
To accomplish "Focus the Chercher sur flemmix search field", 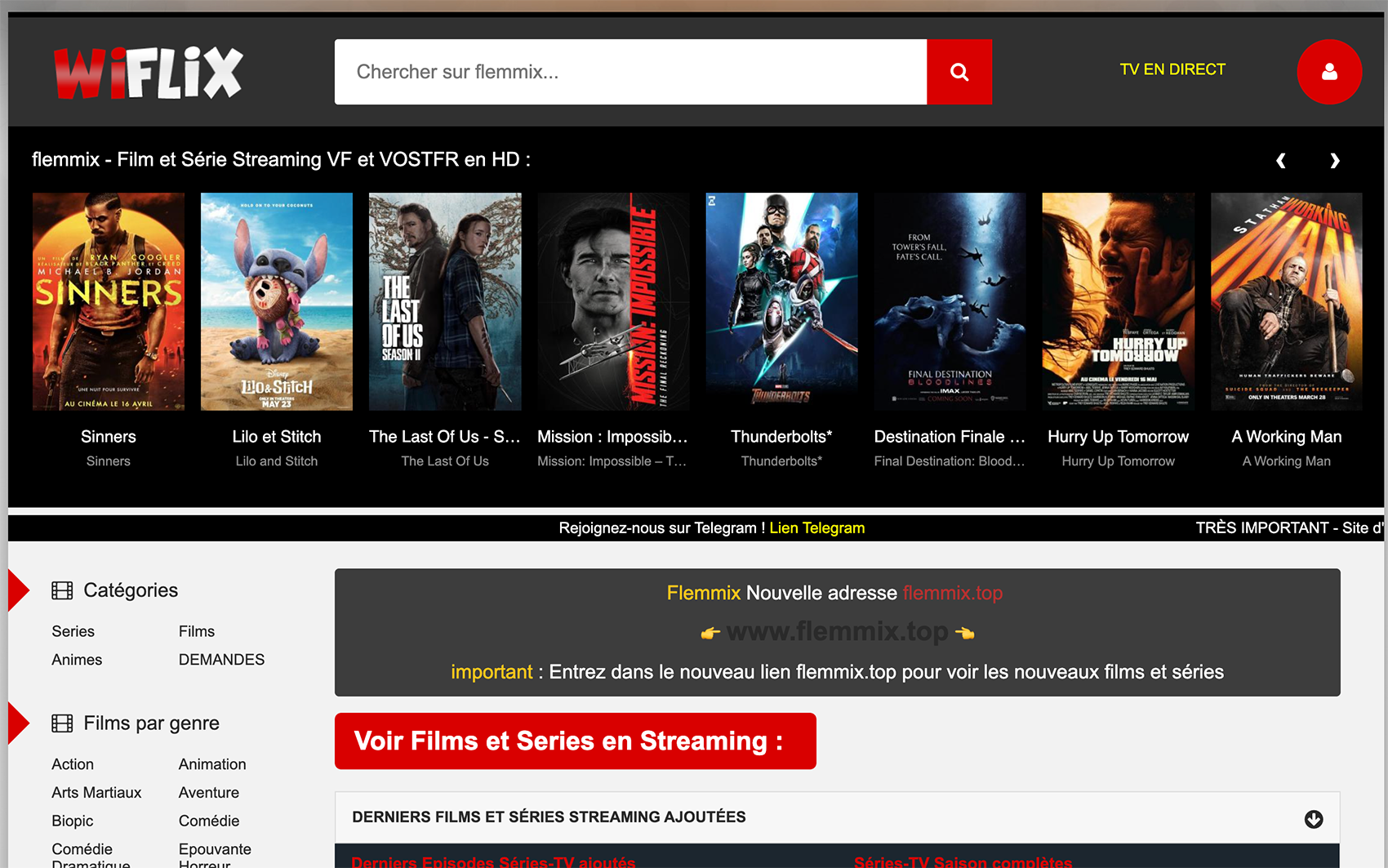I will [x=630, y=72].
